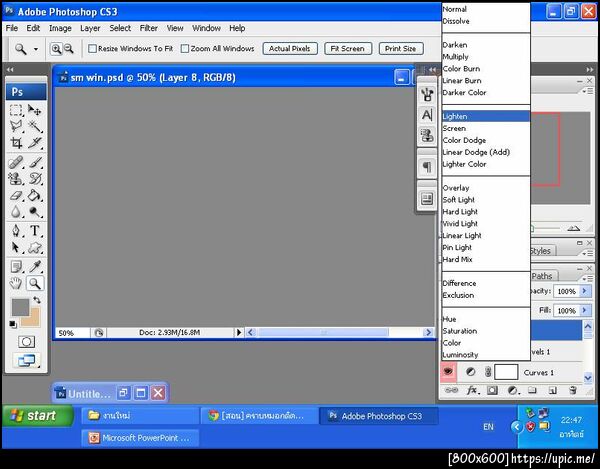Select the History Brush tool

pos(35,179)
